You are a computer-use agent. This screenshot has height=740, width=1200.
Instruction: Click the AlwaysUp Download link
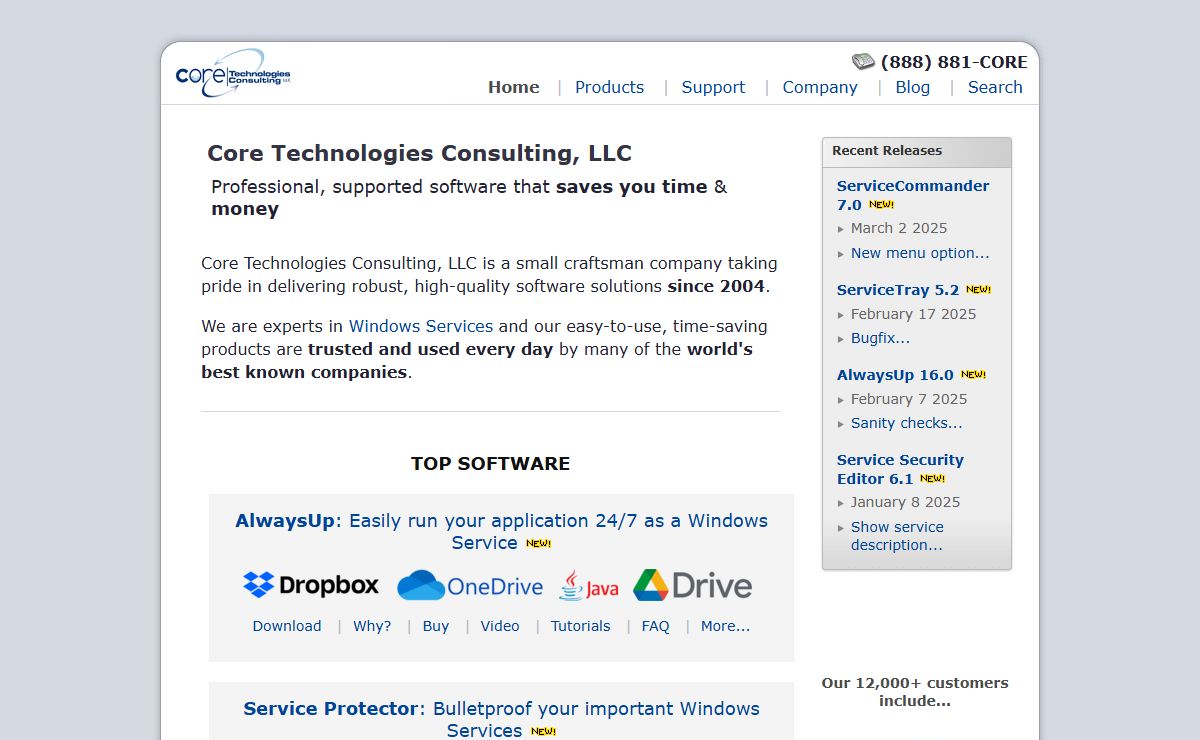(x=287, y=626)
